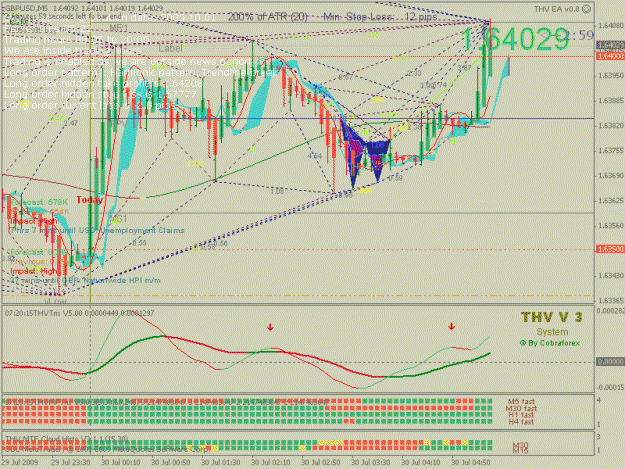Viewport: 625px width, 469px height.
Task: Click the large green price 1.64029
Action: point(515,39)
